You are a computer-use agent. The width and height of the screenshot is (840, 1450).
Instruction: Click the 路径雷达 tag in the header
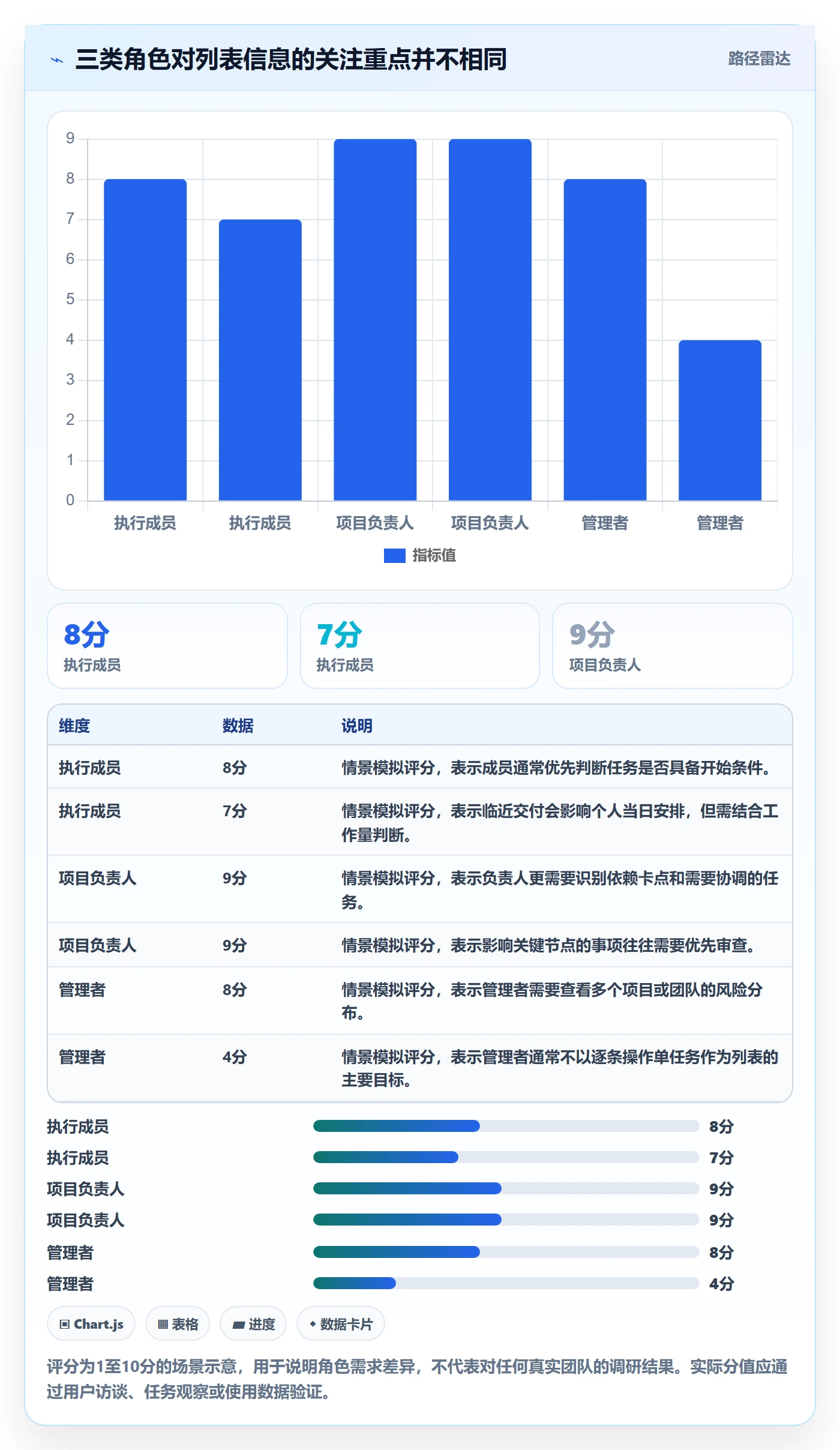click(759, 59)
